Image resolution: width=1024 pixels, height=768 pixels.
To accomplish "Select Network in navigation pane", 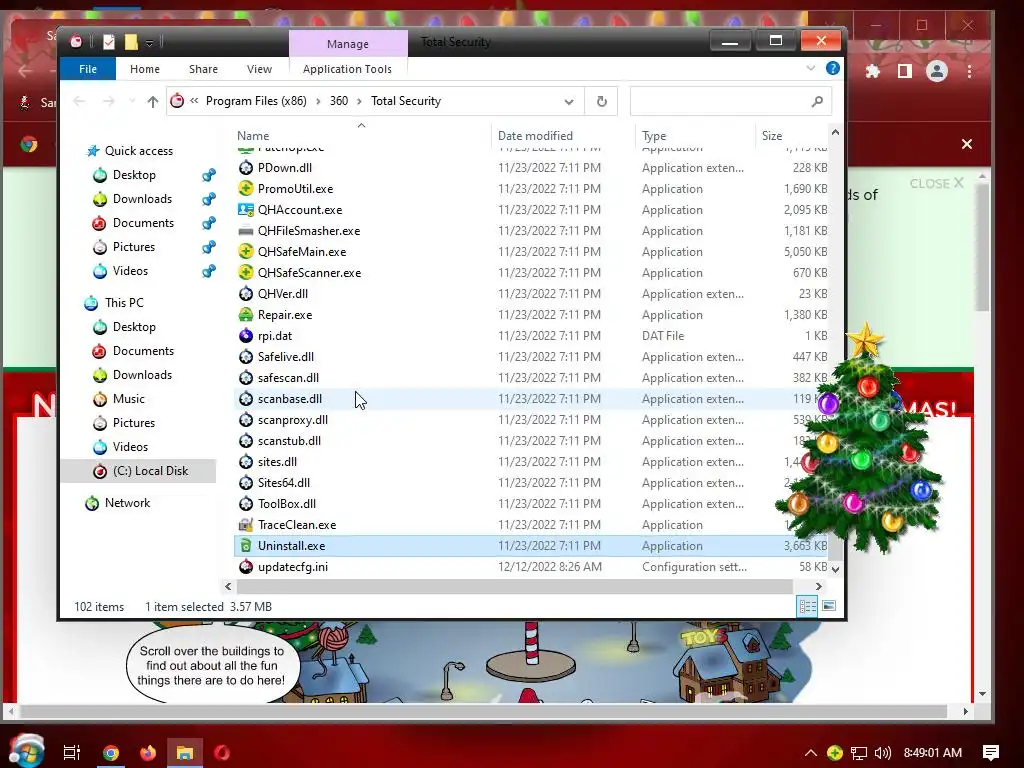I will tap(127, 503).
